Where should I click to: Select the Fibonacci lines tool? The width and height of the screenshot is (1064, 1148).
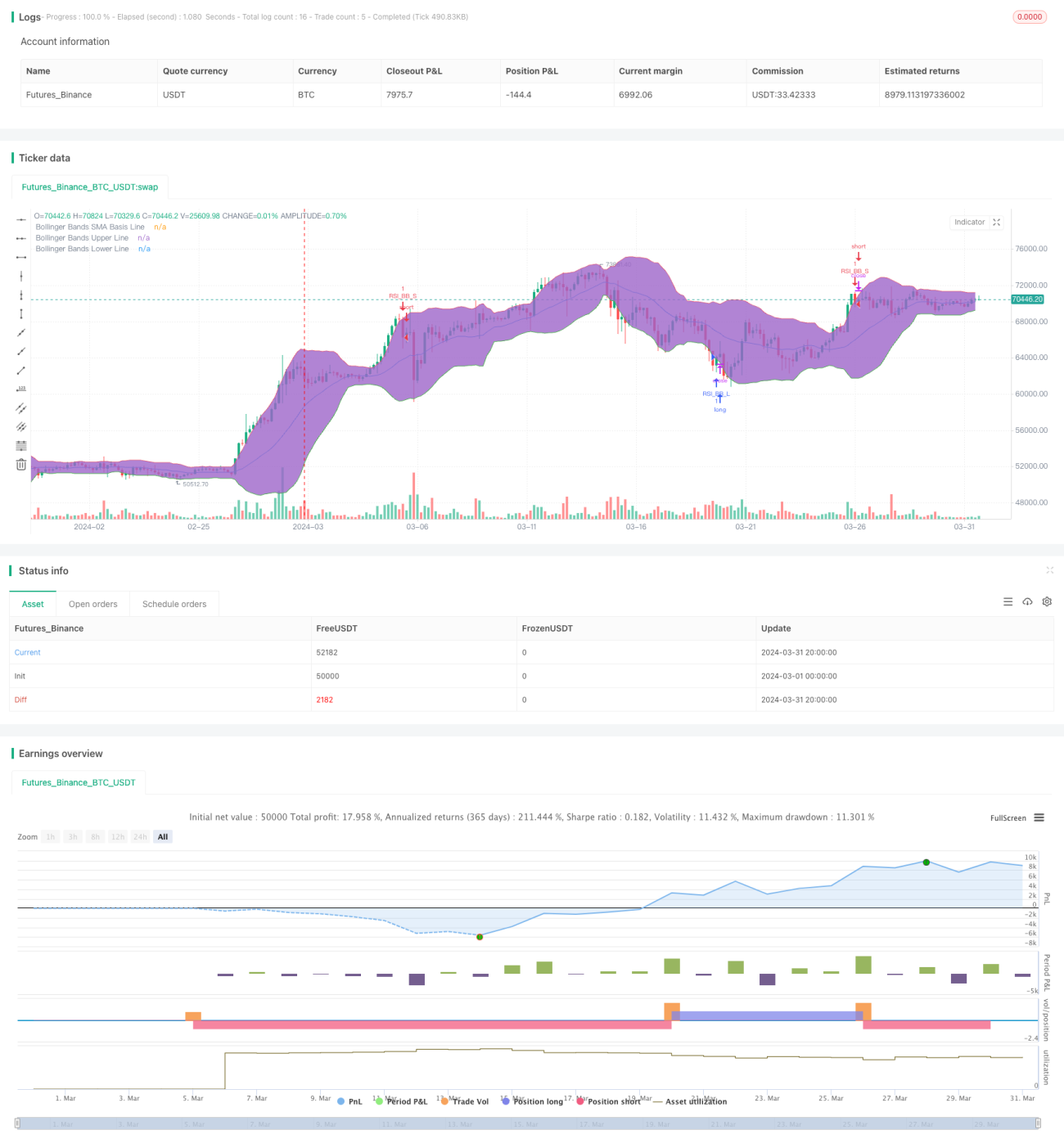click(x=21, y=446)
